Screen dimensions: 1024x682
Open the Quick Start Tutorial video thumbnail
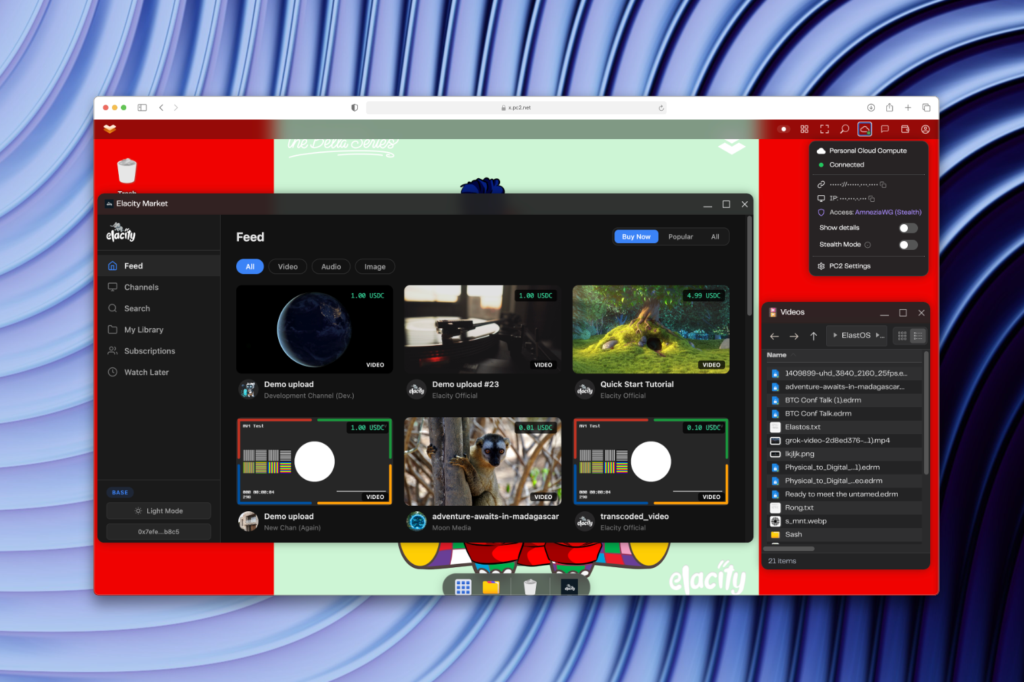coord(650,329)
